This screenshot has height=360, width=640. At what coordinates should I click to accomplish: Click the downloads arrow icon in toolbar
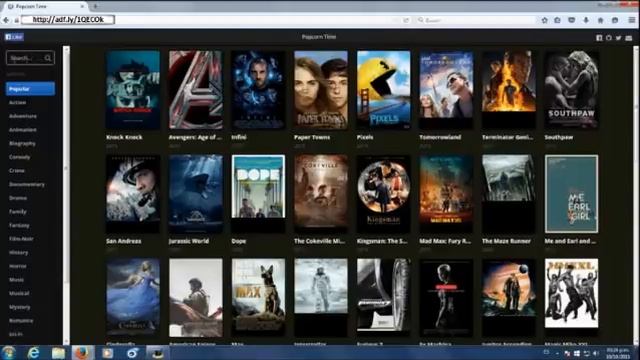[586, 20]
